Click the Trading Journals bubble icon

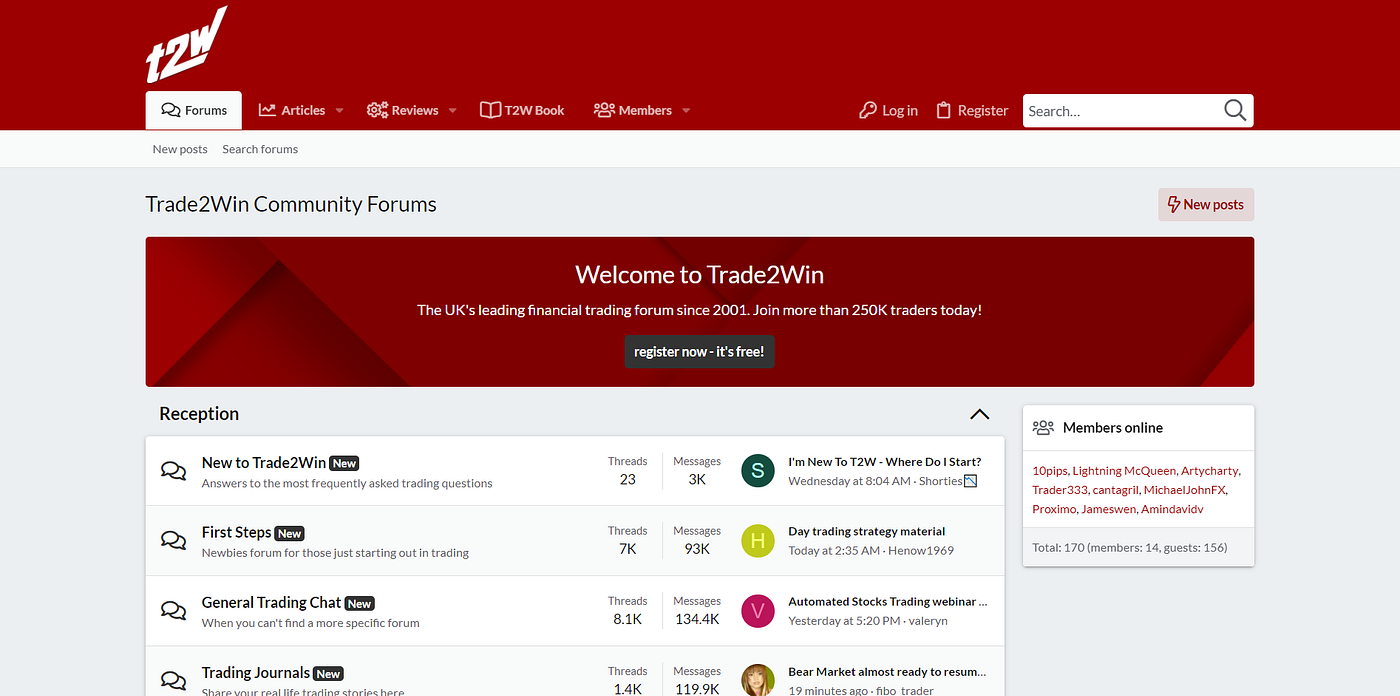(x=174, y=681)
